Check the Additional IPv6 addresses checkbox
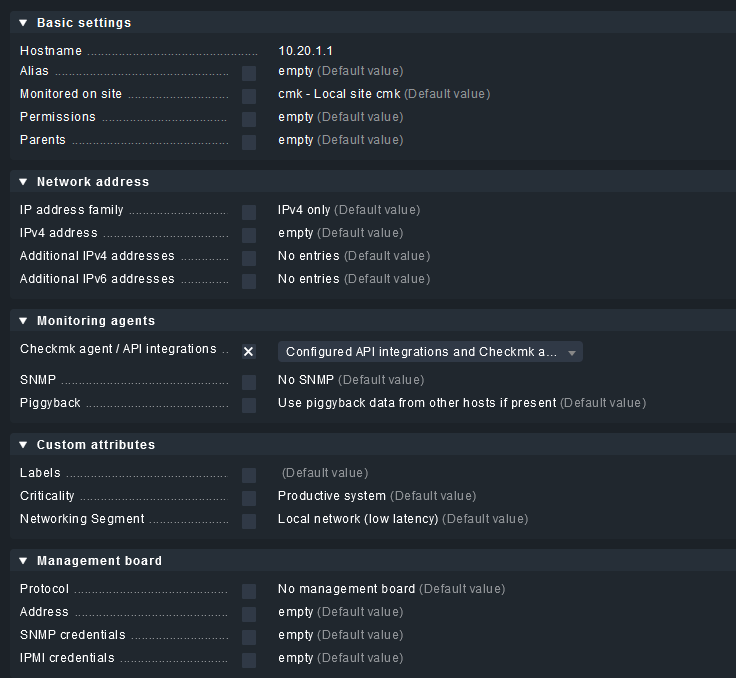Viewport: 736px width, 678px height. click(249, 281)
